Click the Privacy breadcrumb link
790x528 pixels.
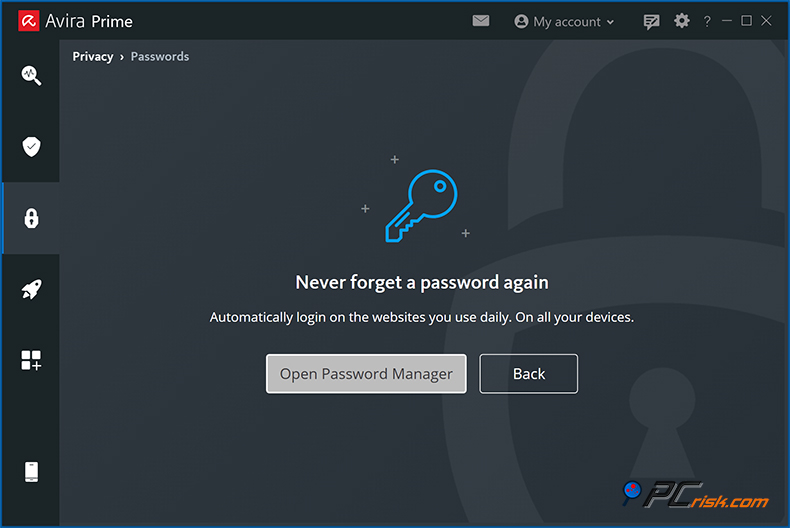point(93,57)
